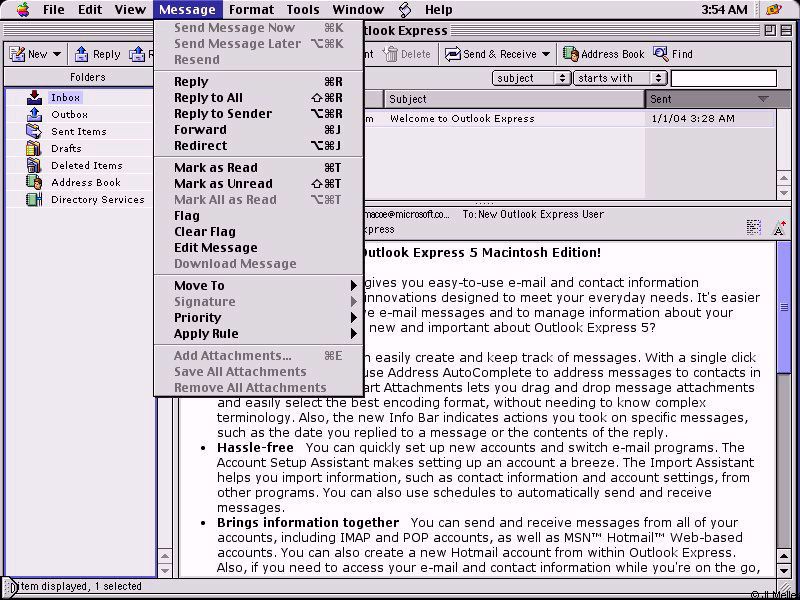
Task: Toggle sort direction arrow on Sent column
Action: [x=763, y=99]
